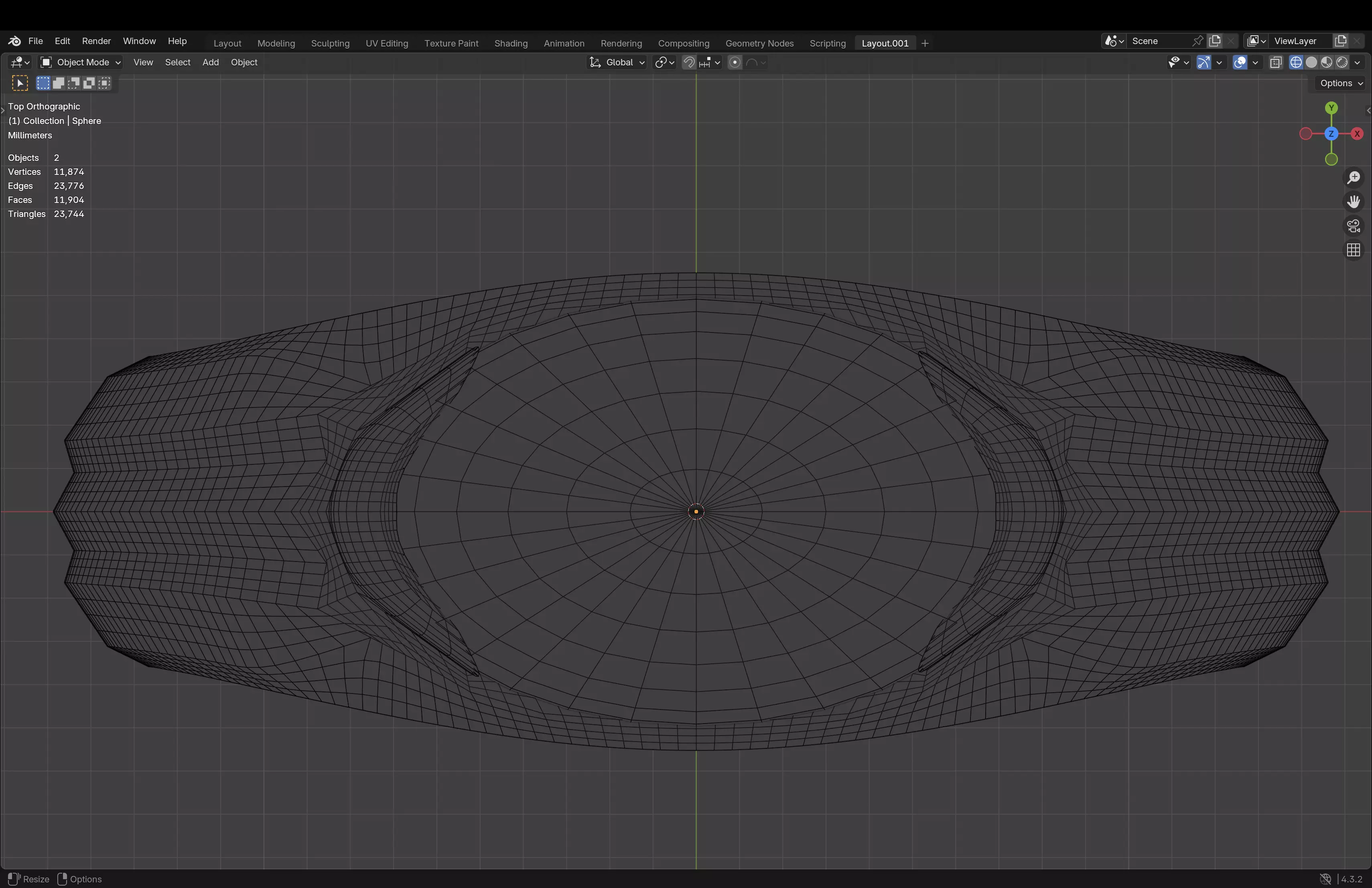
Task: Switch to the Modeling workspace tab
Action: (276, 43)
